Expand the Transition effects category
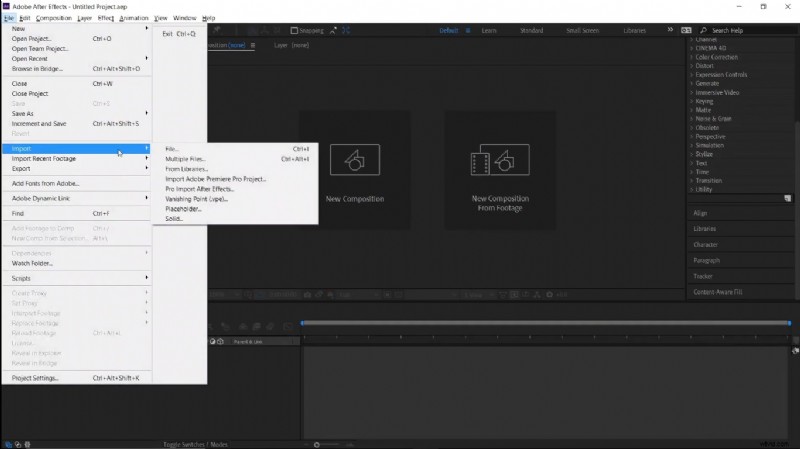The height and width of the screenshot is (449, 800). 706,181
